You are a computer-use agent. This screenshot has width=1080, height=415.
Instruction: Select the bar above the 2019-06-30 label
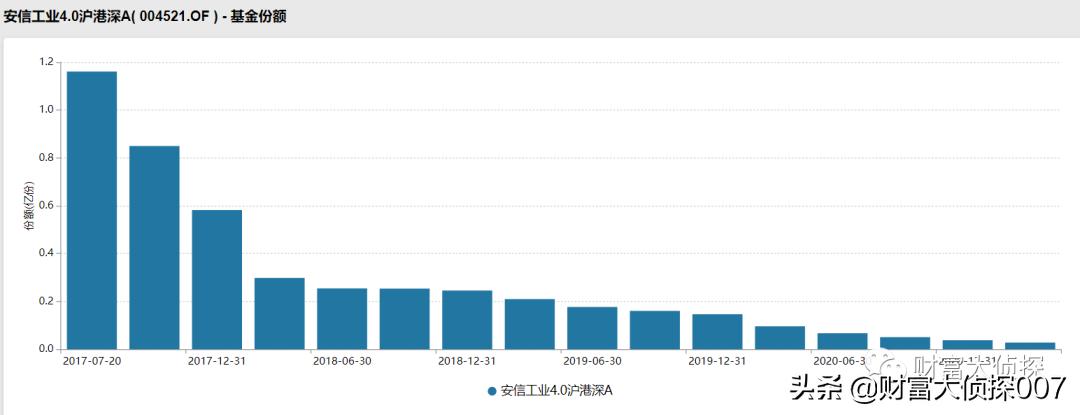tap(592, 328)
